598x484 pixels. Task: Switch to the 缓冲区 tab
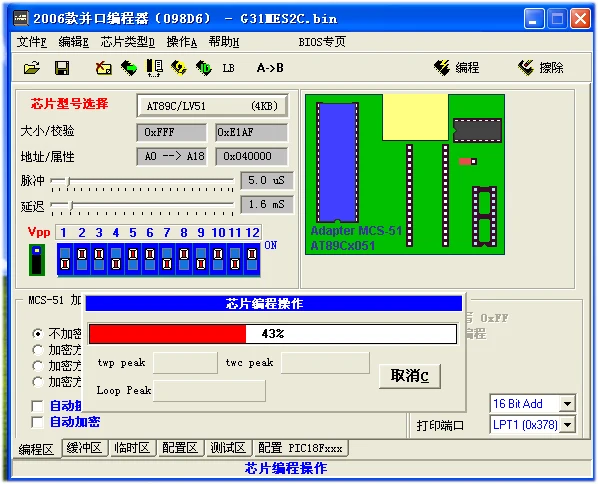[x=84, y=448]
